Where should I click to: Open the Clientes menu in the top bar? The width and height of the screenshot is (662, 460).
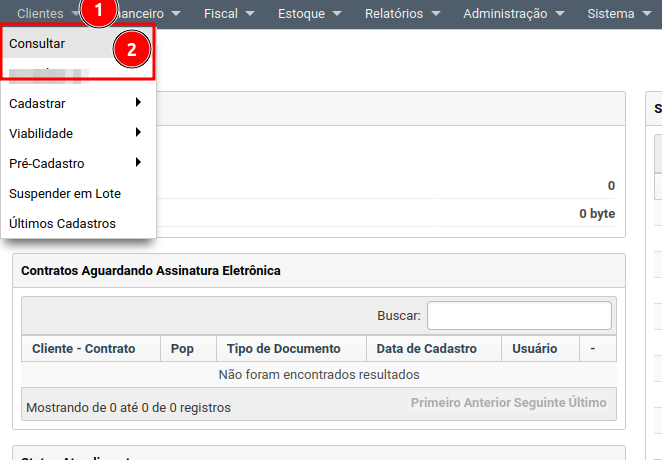pyautogui.click(x=40, y=14)
